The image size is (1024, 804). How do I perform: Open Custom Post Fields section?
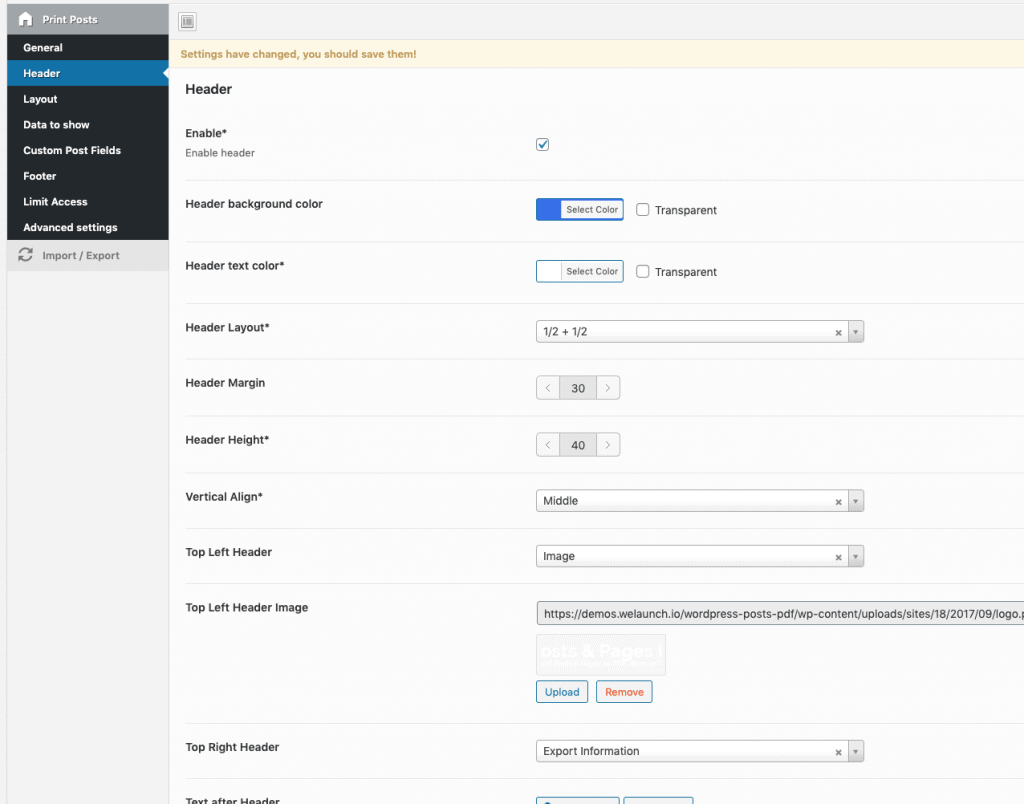point(88,150)
